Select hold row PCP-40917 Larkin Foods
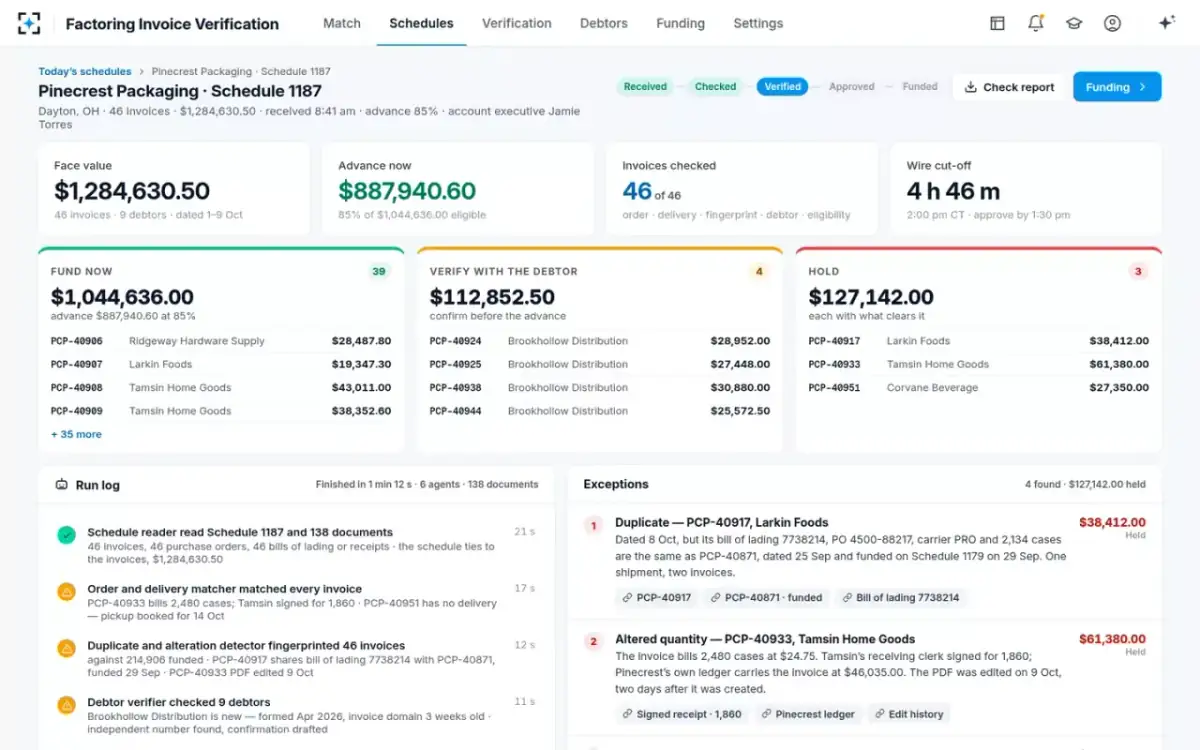This screenshot has width=1200, height=750. [979, 341]
